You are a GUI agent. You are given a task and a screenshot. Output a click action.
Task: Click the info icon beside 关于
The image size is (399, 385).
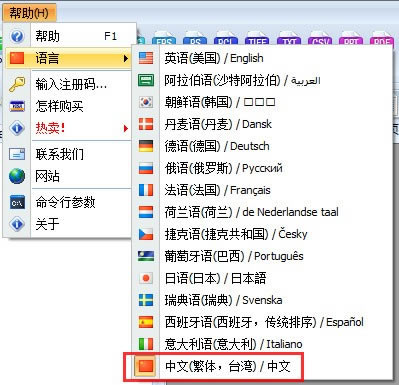tap(17, 224)
